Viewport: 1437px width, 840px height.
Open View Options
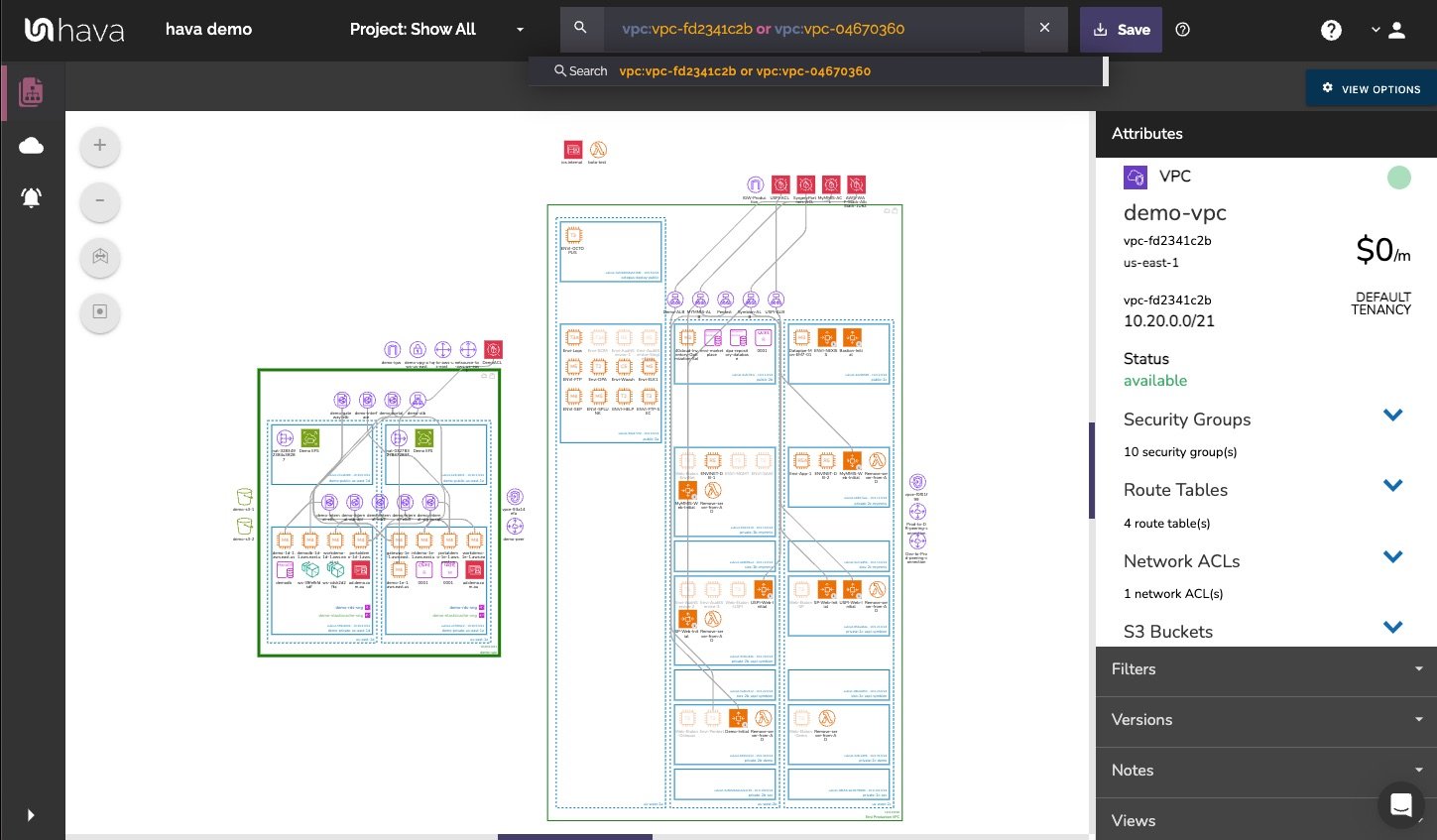point(1372,88)
